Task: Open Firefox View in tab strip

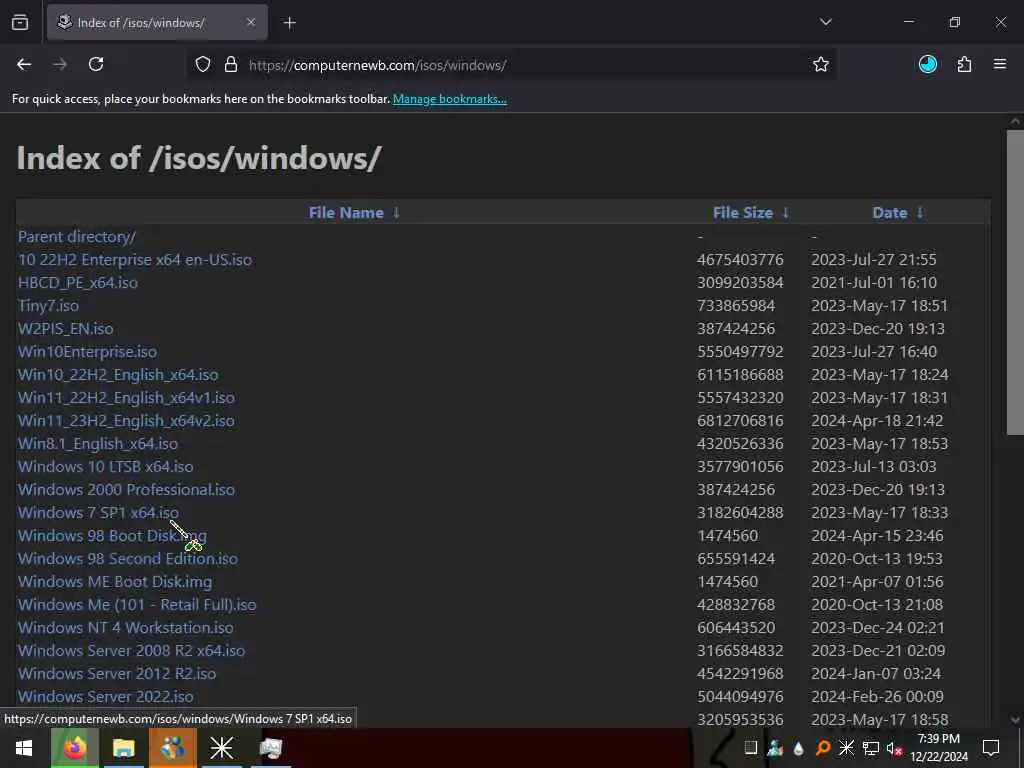Action: click(20, 22)
